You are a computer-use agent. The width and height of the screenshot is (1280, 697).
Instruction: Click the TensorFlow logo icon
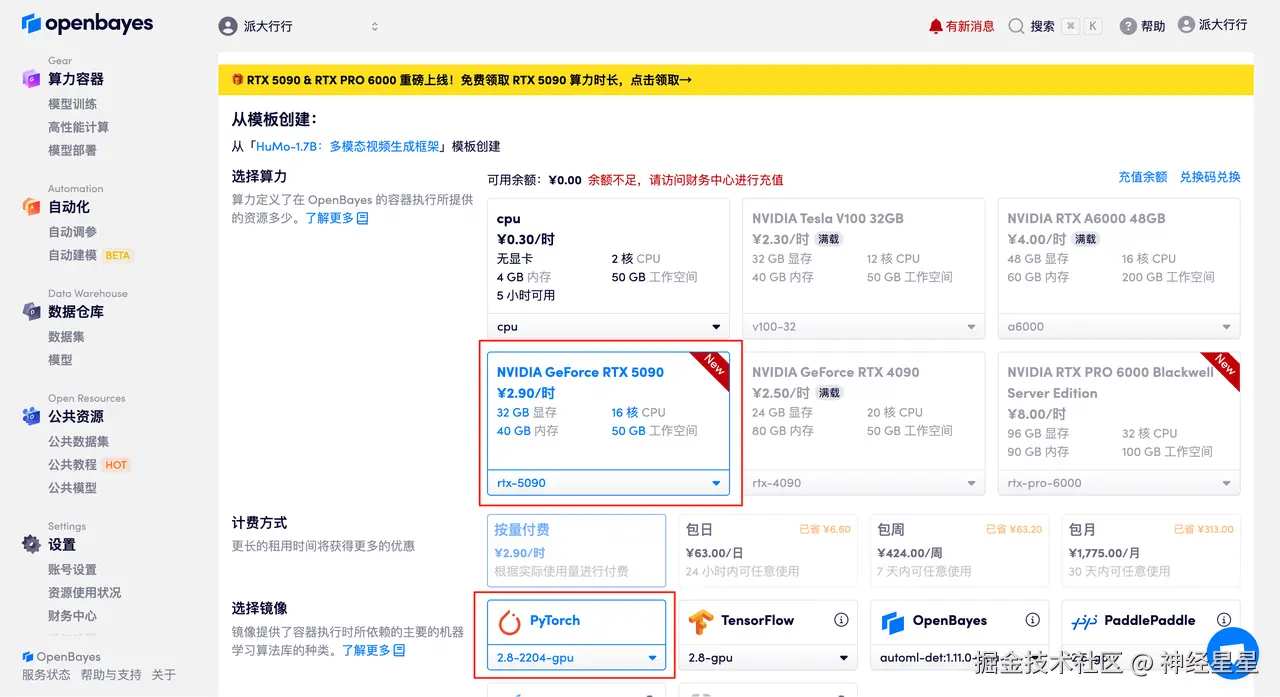tap(700, 622)
